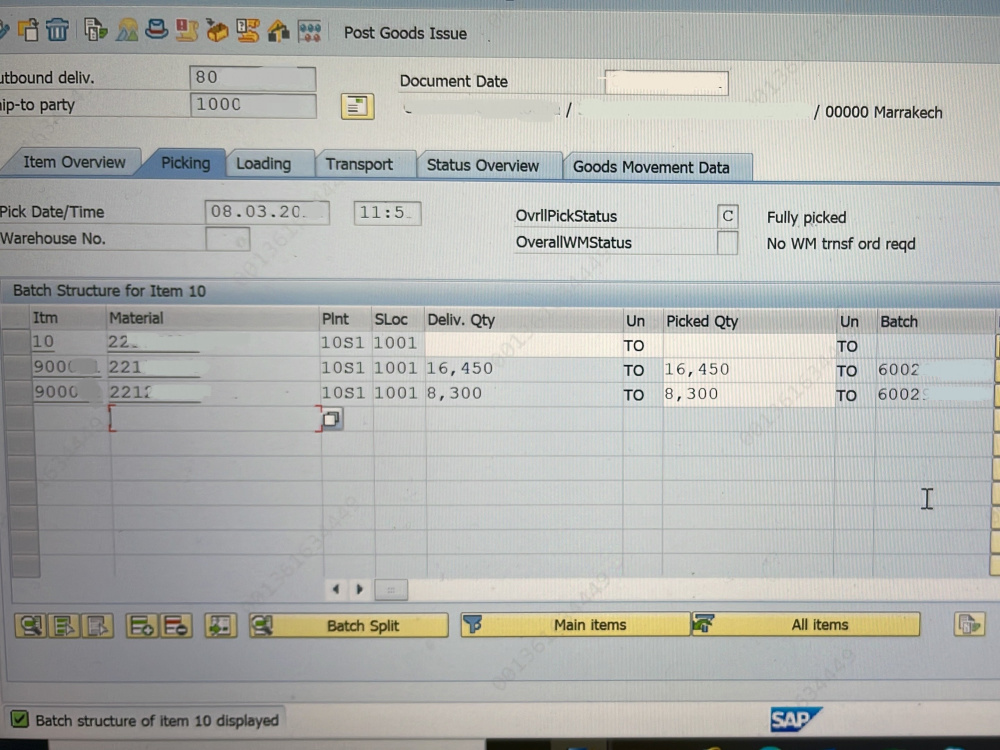Click the select all rows icon

pyautogui.click(x=64, y=626)
